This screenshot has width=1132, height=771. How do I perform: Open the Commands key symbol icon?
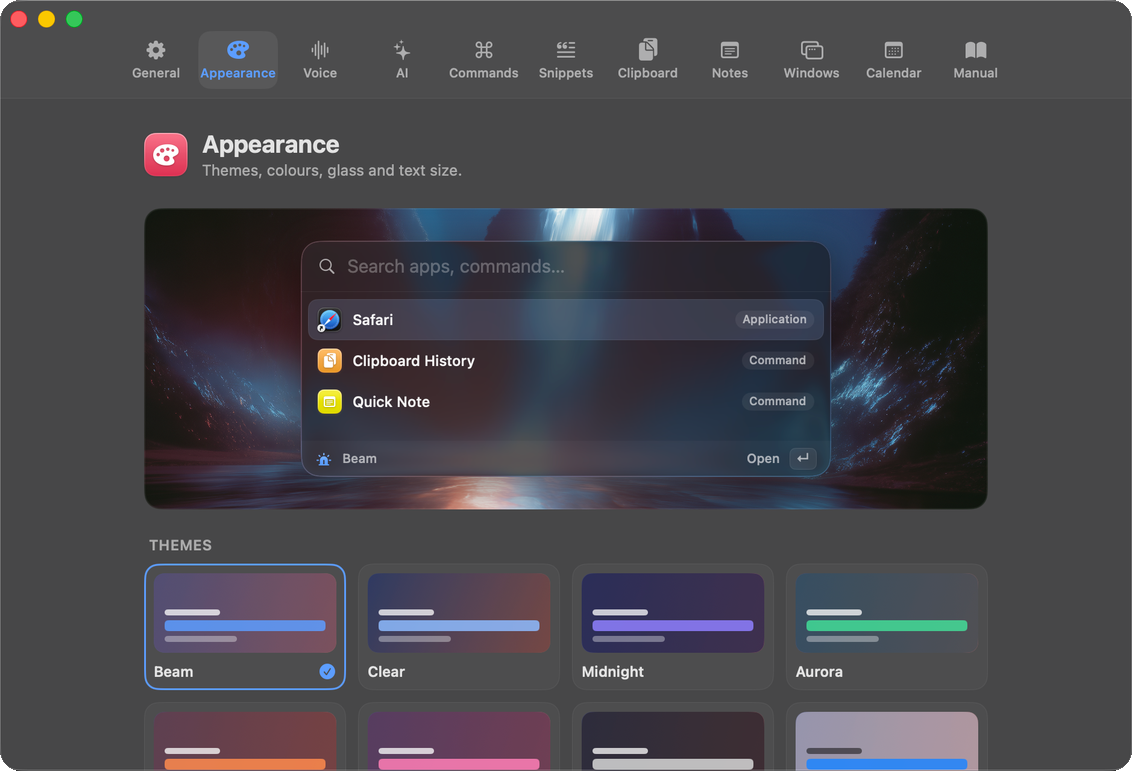pyautogui.click(x=484, y=50)
